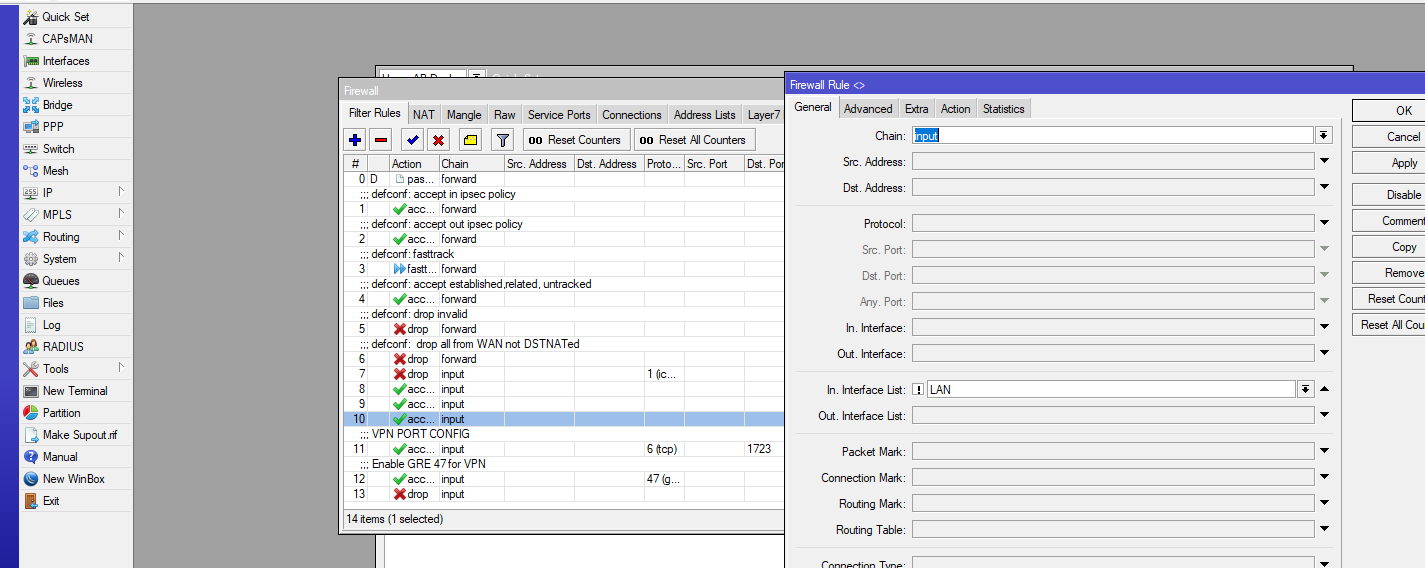The height and width of the screenshot is (568, 1425).
Task: Switch to the NAT tab
Action: tap(424, 115)
